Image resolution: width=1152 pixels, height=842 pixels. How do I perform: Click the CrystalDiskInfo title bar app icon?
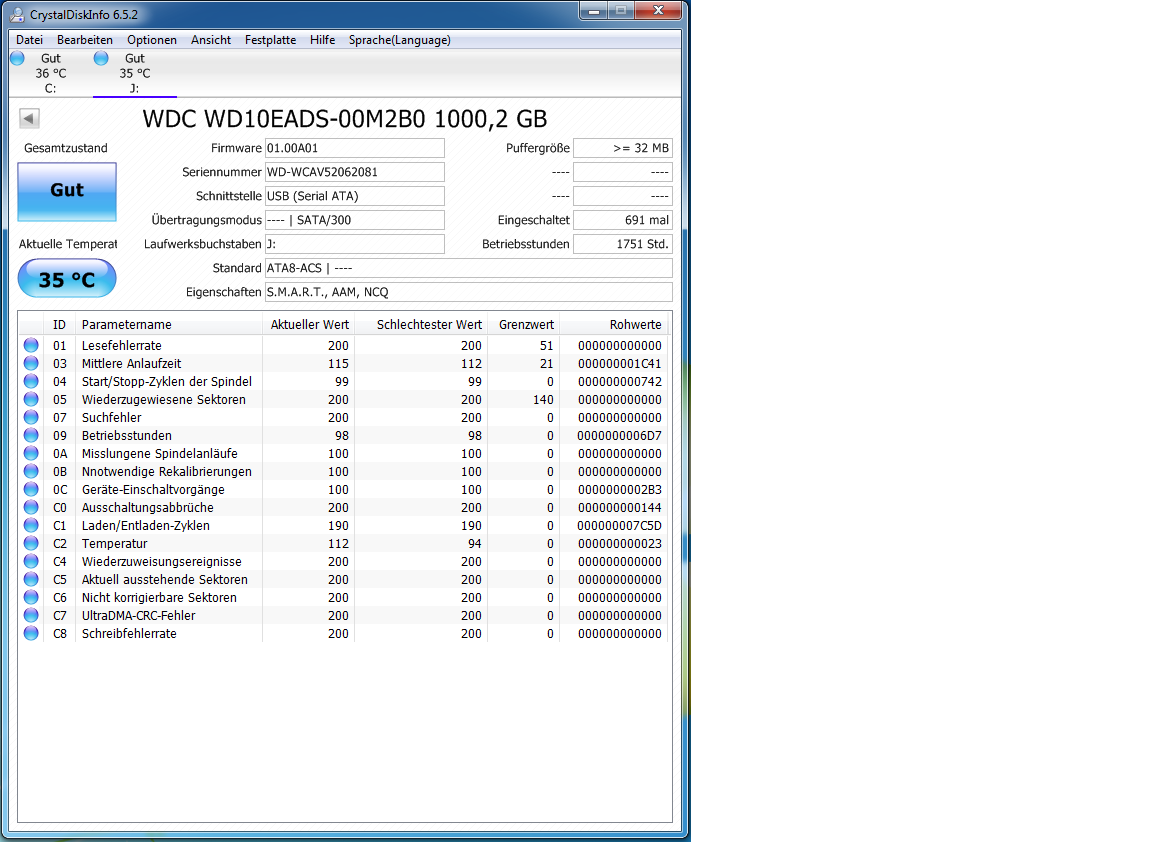tap(17, 15)
